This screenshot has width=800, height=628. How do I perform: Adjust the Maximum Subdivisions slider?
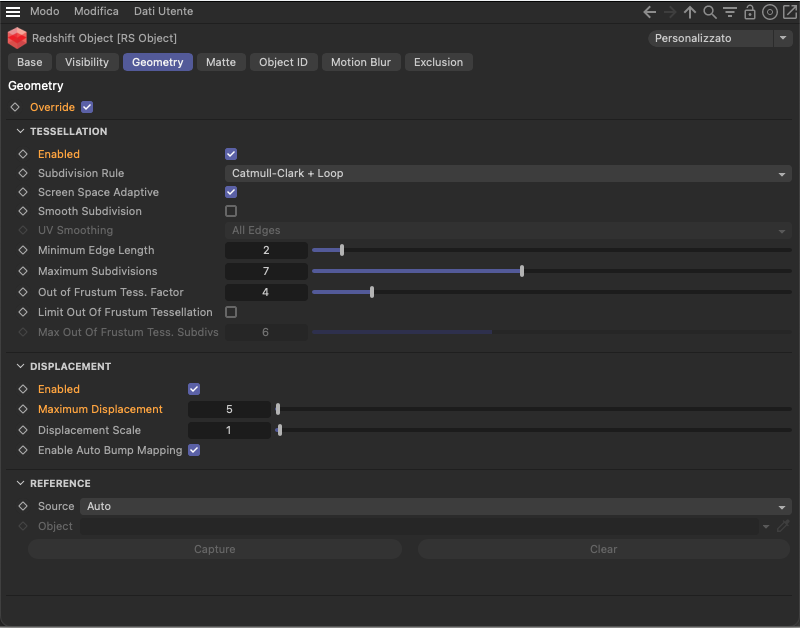point(552,271)
